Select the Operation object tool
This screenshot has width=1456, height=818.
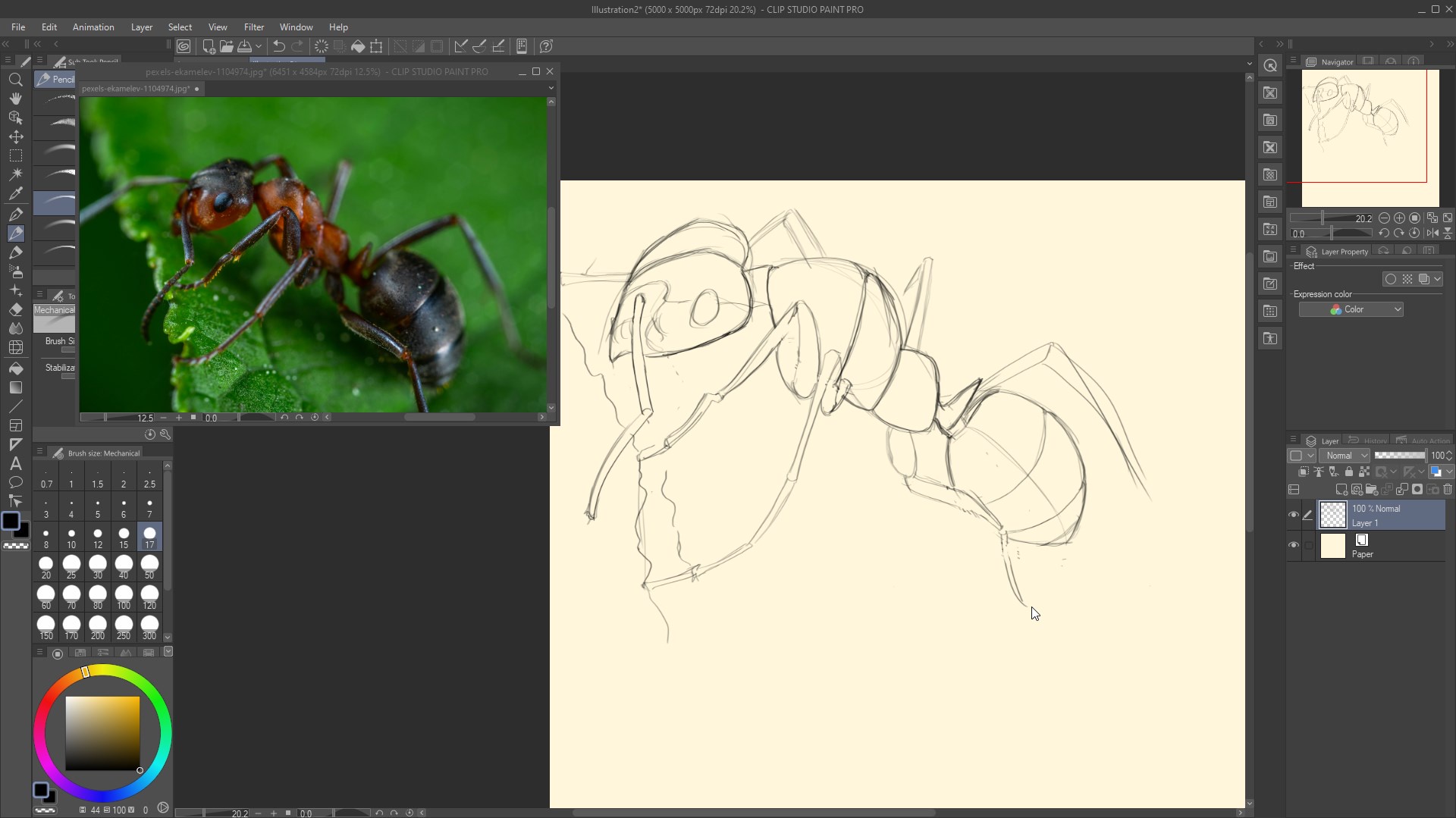coord(15,118)
